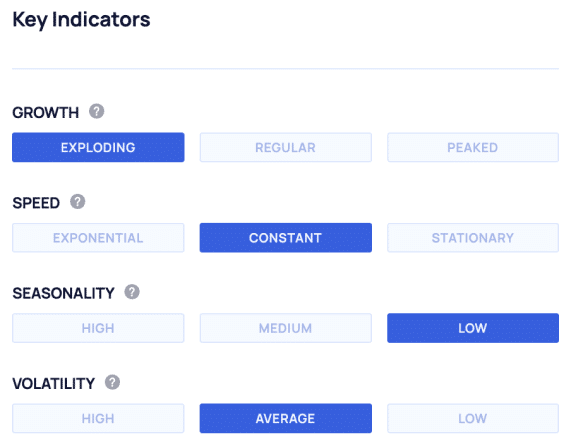Select the Exploding growth option
Viewport: 571px width, 447px height.
pyautogui.click(x=98, y=147)
